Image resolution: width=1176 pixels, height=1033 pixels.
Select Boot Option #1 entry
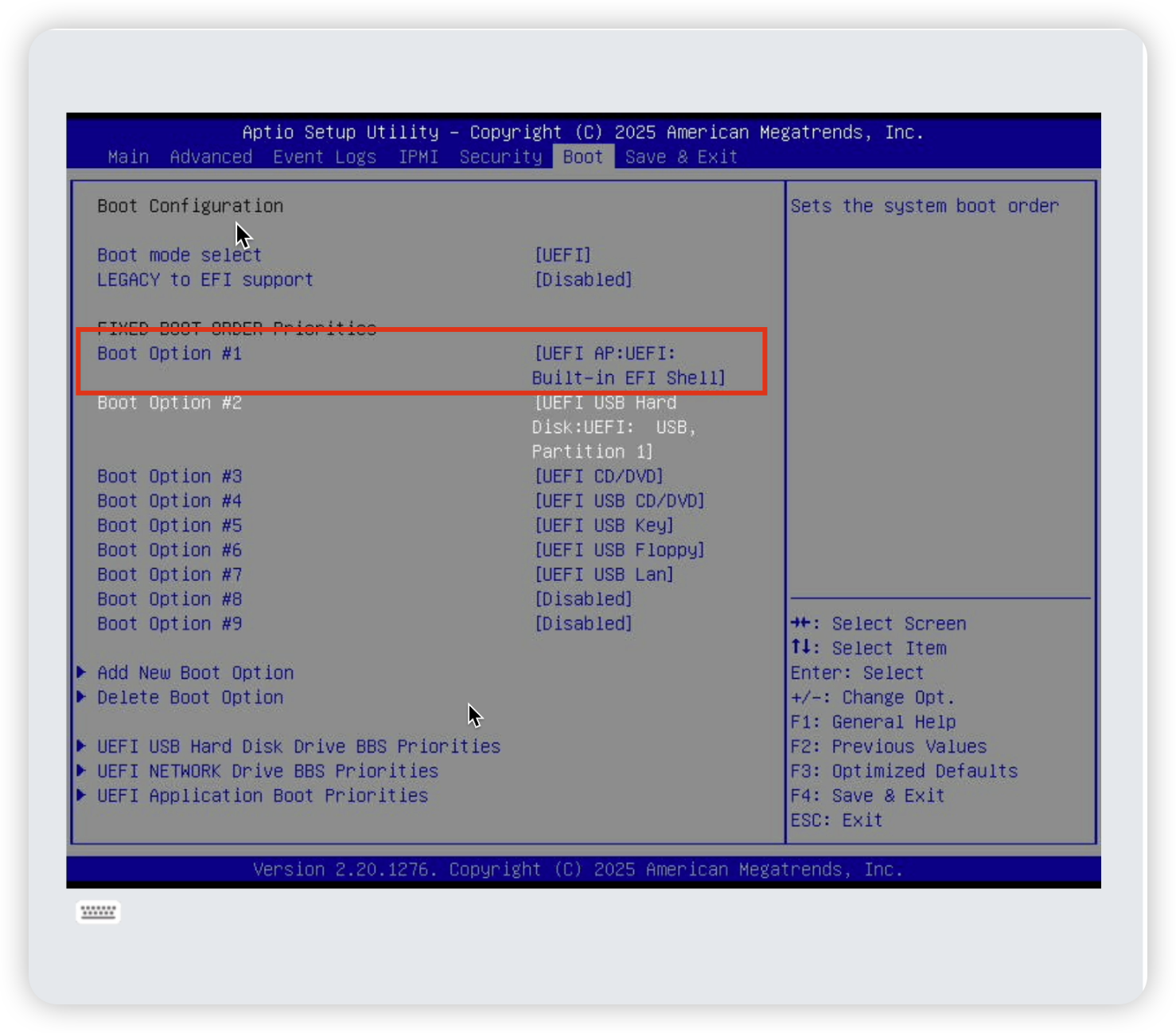point(169,353)
